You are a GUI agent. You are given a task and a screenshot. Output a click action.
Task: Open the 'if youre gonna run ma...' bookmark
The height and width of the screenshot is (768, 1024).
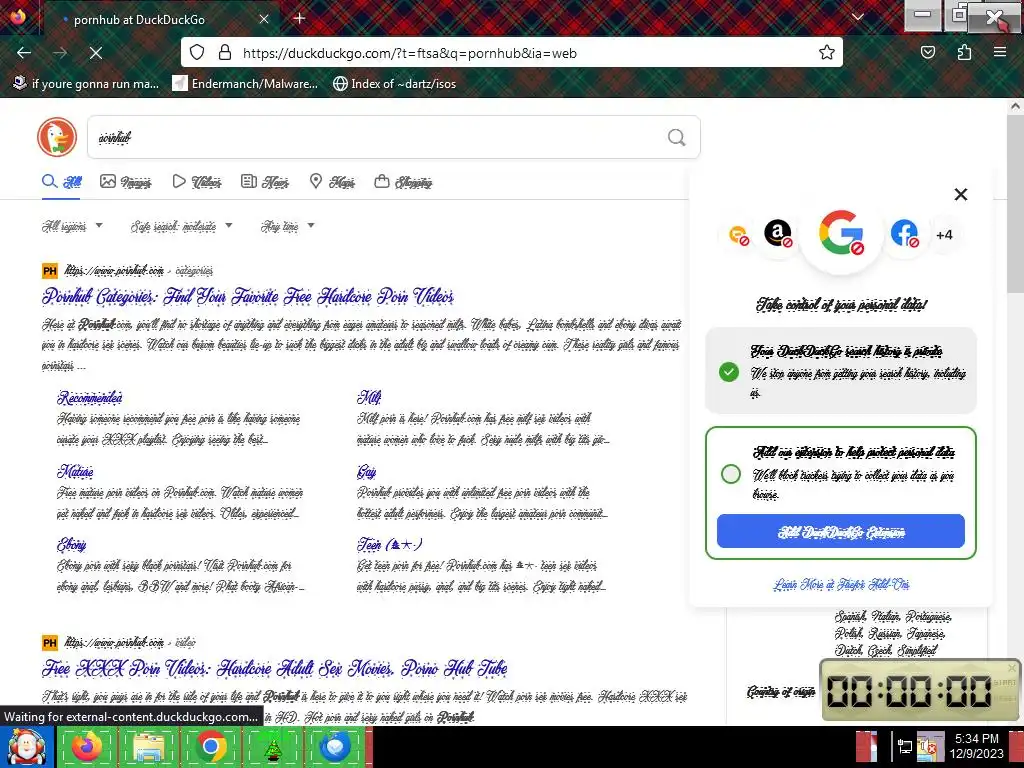tap(86, 84)
